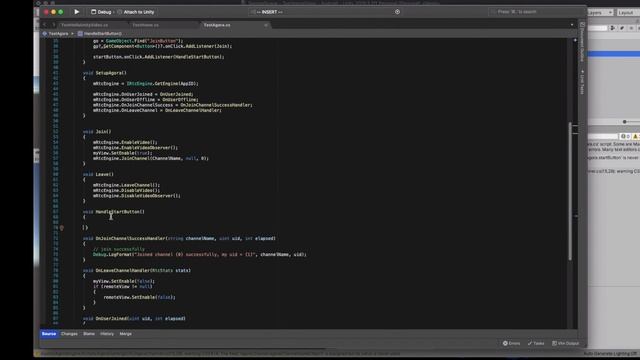Open the Debug configuration selector

(x=101, y=12)
